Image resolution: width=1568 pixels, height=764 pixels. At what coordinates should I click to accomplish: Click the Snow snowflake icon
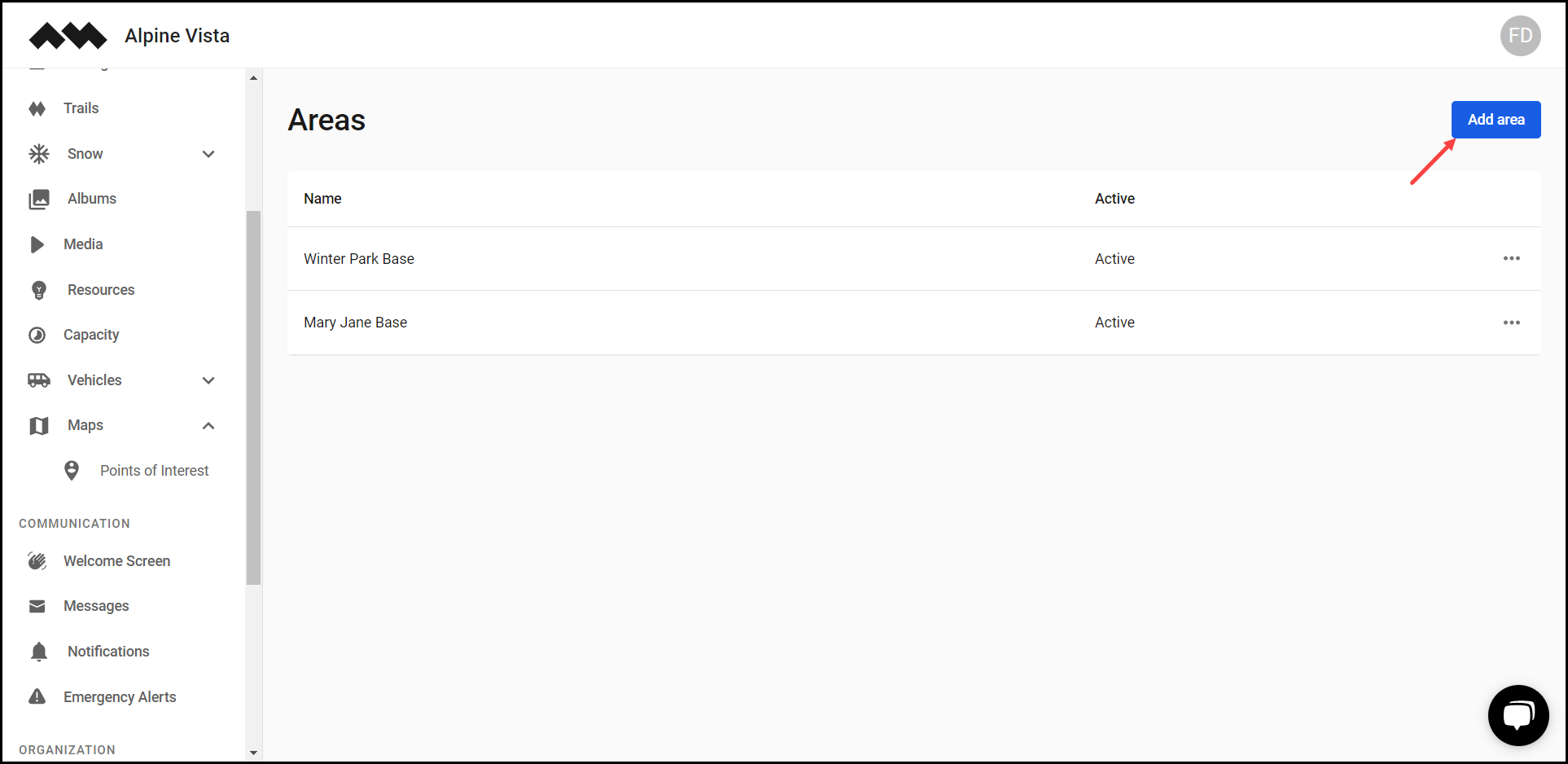pos(39,154)
